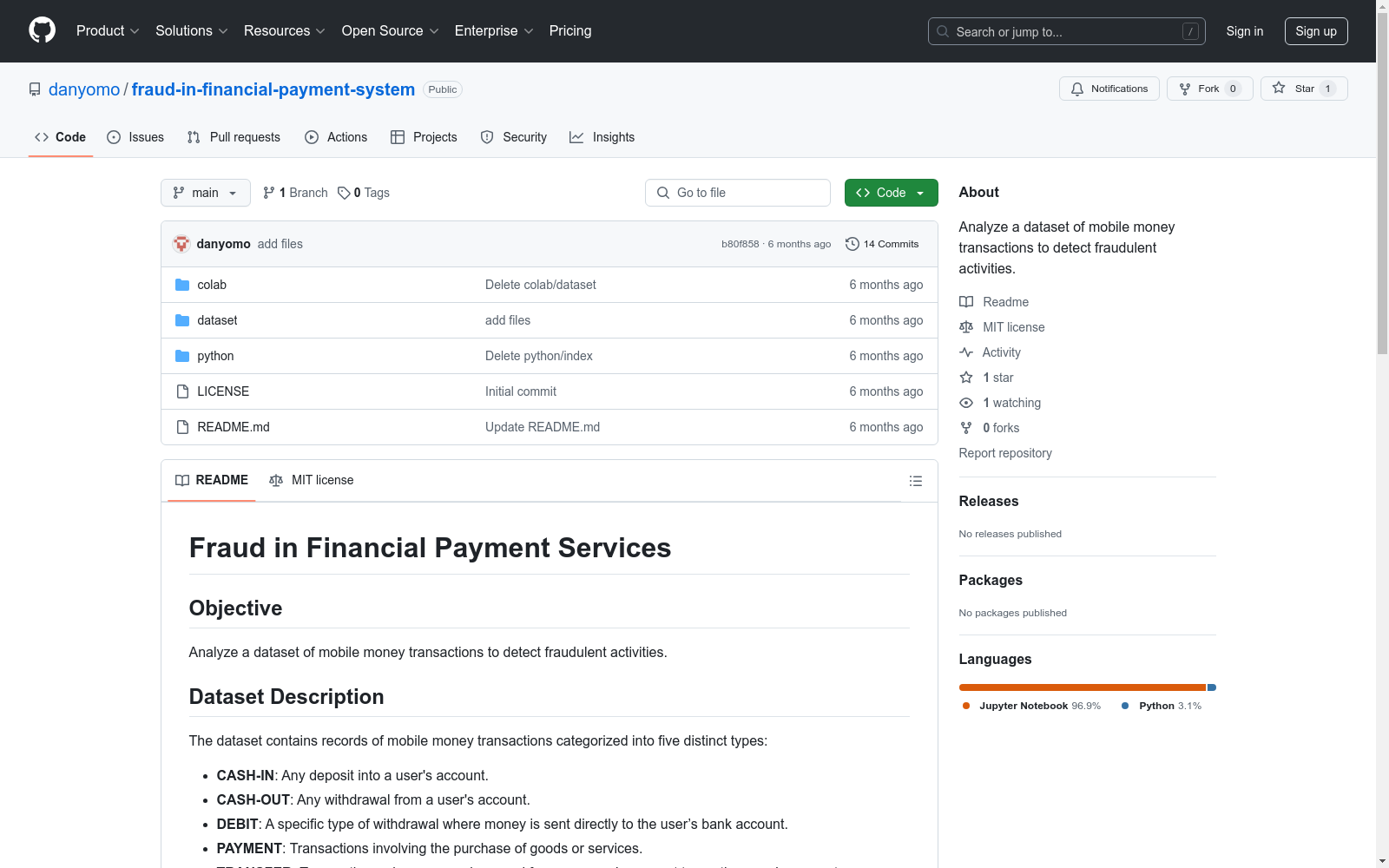This screenshot has width=1389, height=868.
Task: Click the Insights graph icon
Action: pos(576,137)
